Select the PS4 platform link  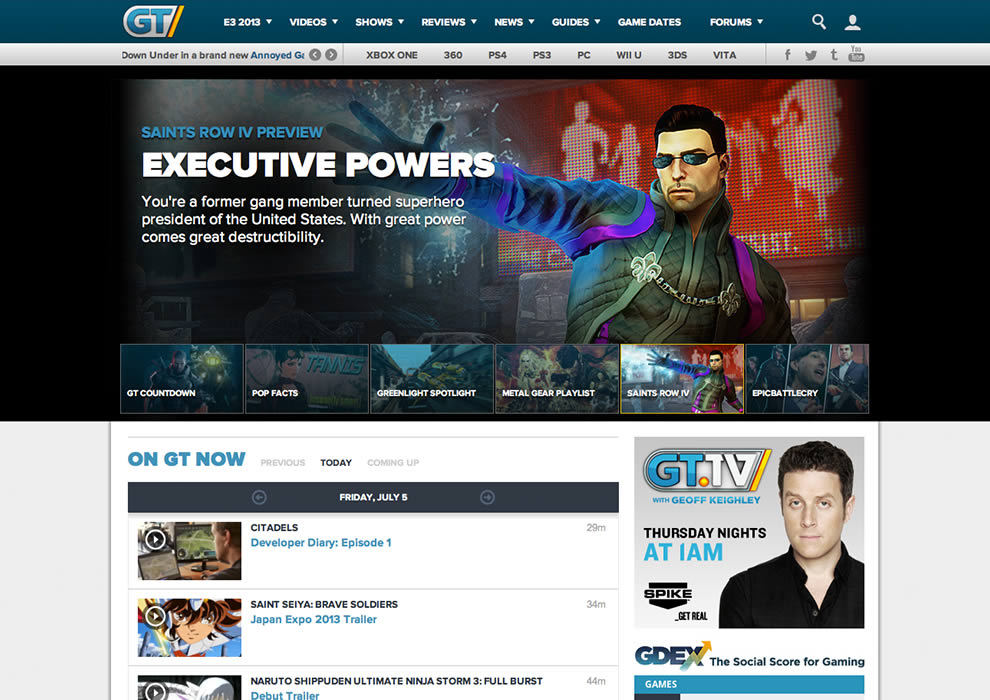coord(498,55)
